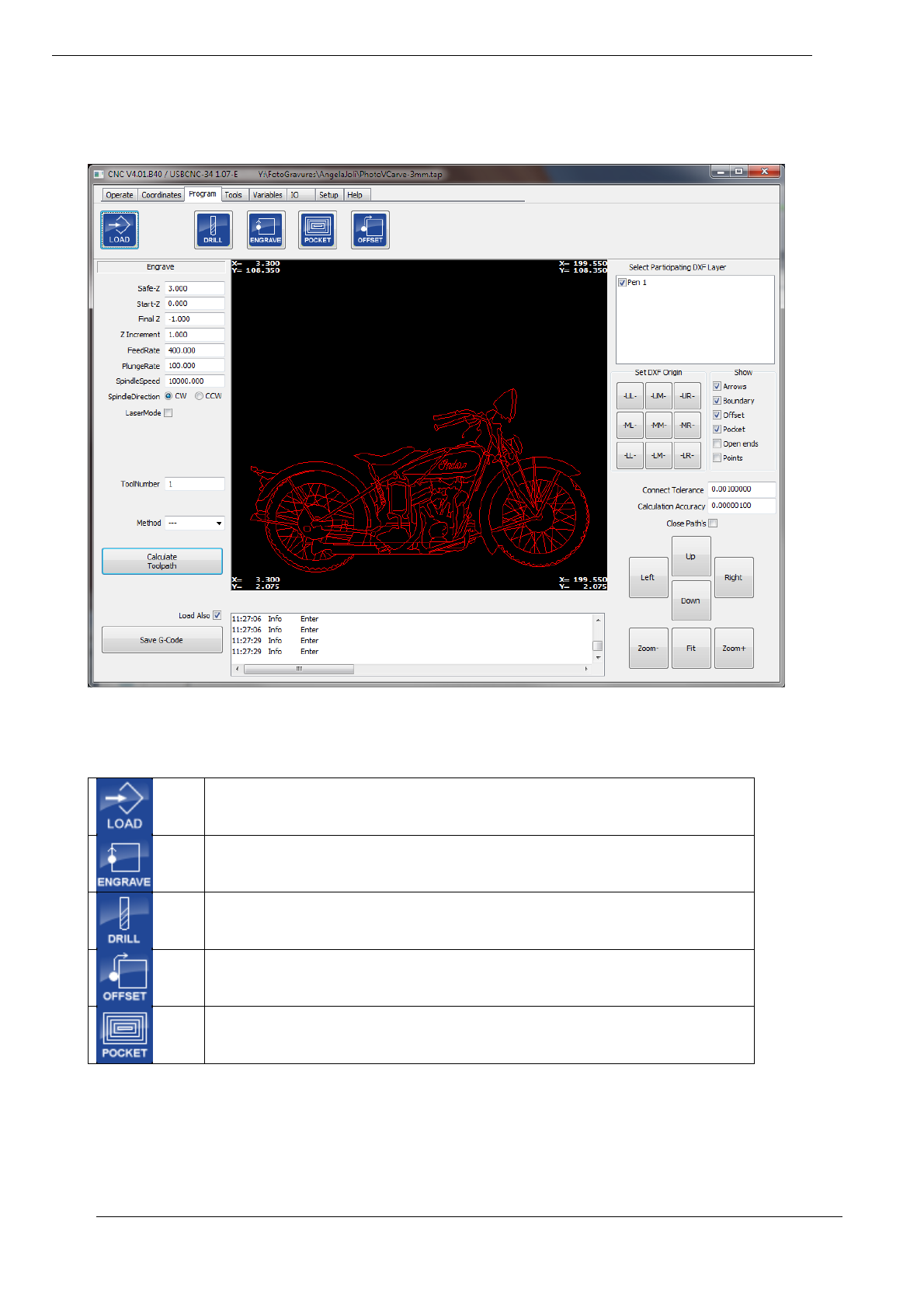This screenshot has height=1308, width=924.
Task: Pan the view with the Down button
Action: click(x=691, y=600)
